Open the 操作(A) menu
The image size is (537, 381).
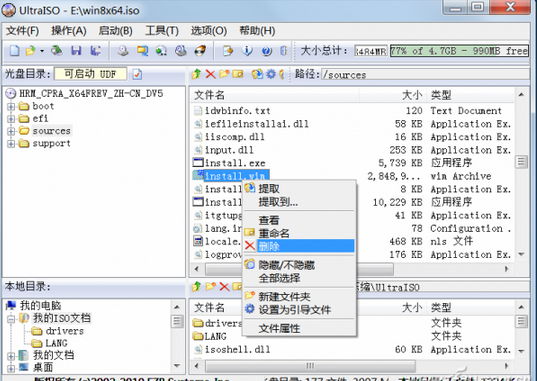[x=69, y=31]
